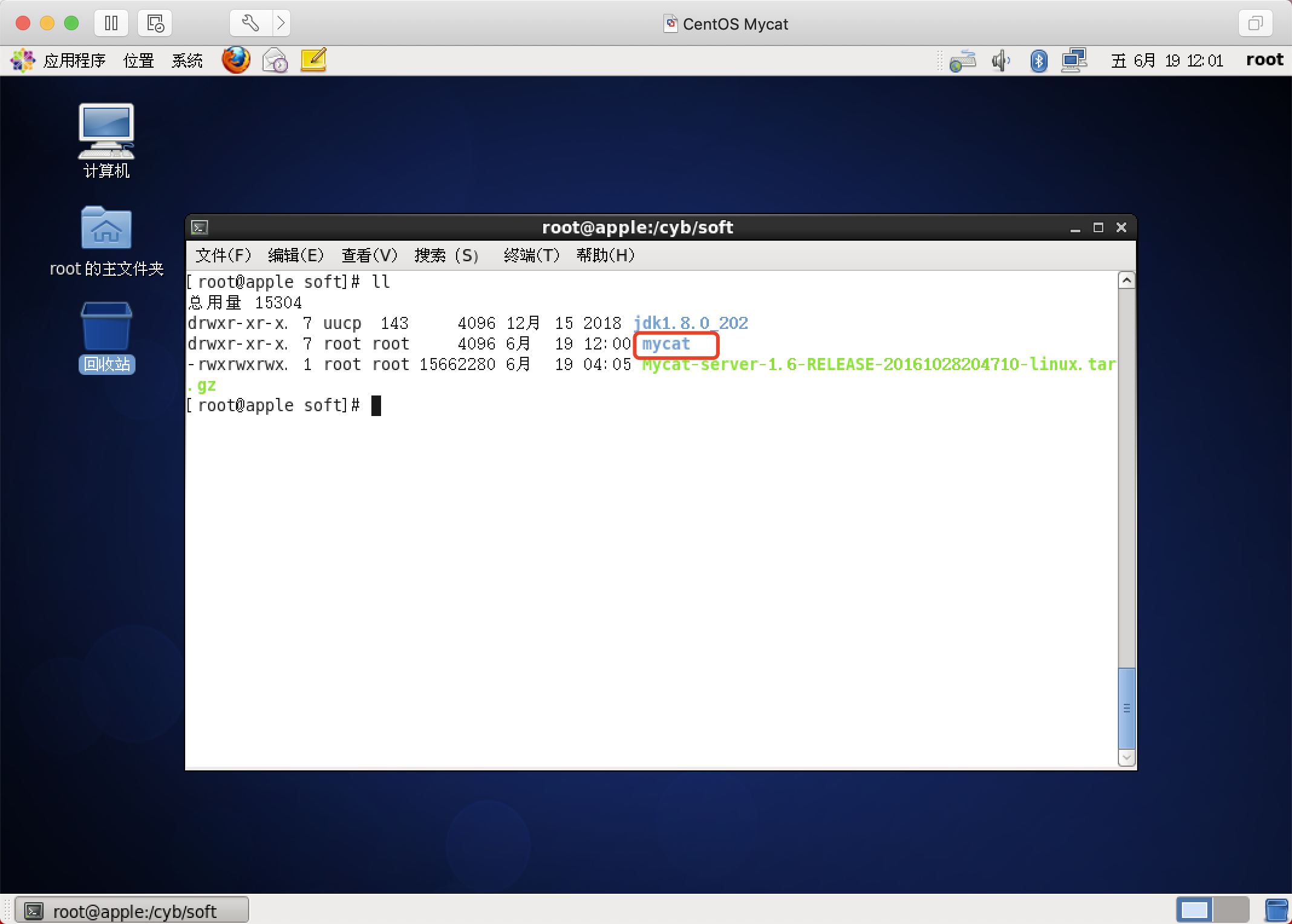Open 系统 menu
This screenshot has width=1292, height=924.
[187, 60]
